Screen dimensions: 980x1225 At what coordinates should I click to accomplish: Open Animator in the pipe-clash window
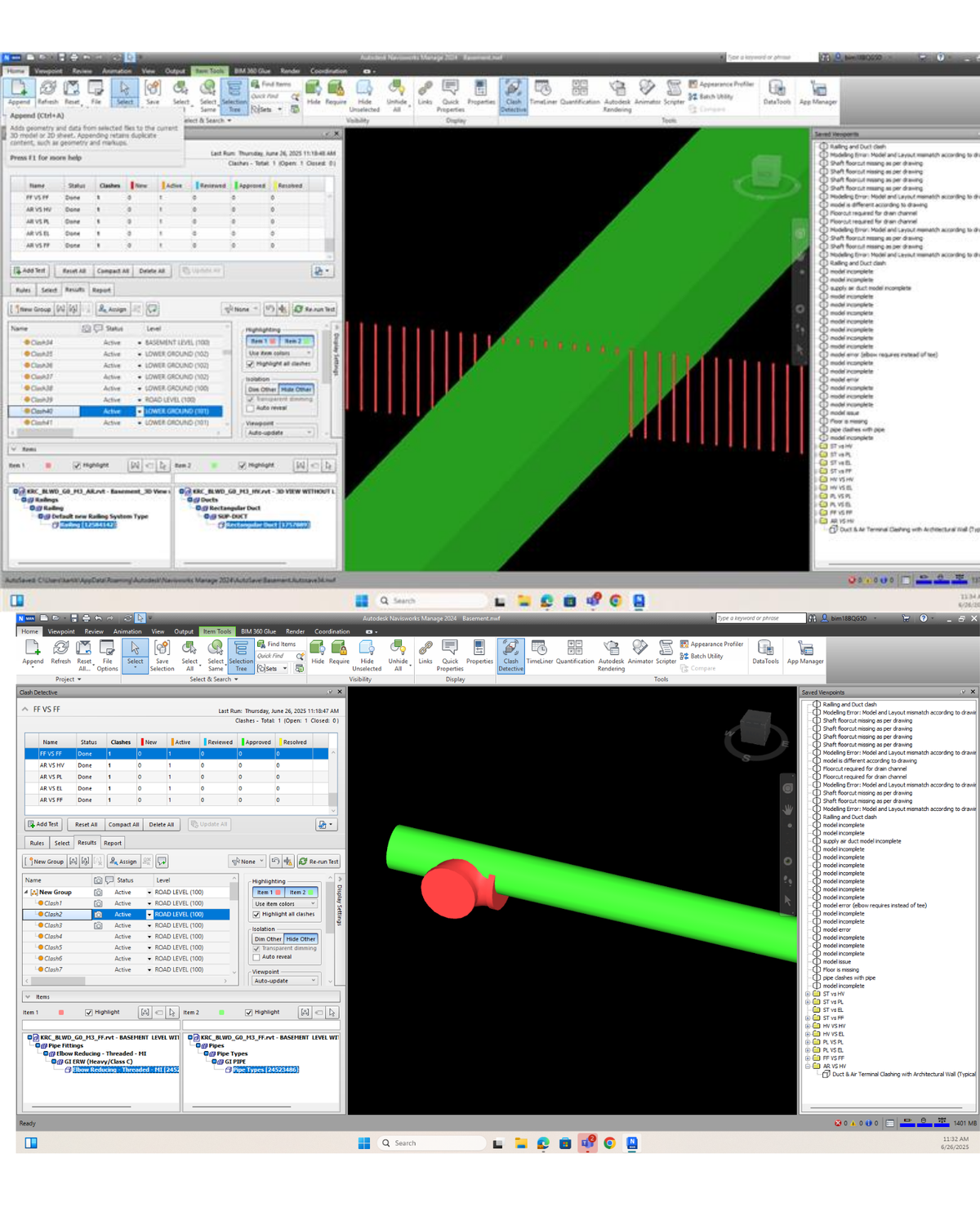(640, 653)
